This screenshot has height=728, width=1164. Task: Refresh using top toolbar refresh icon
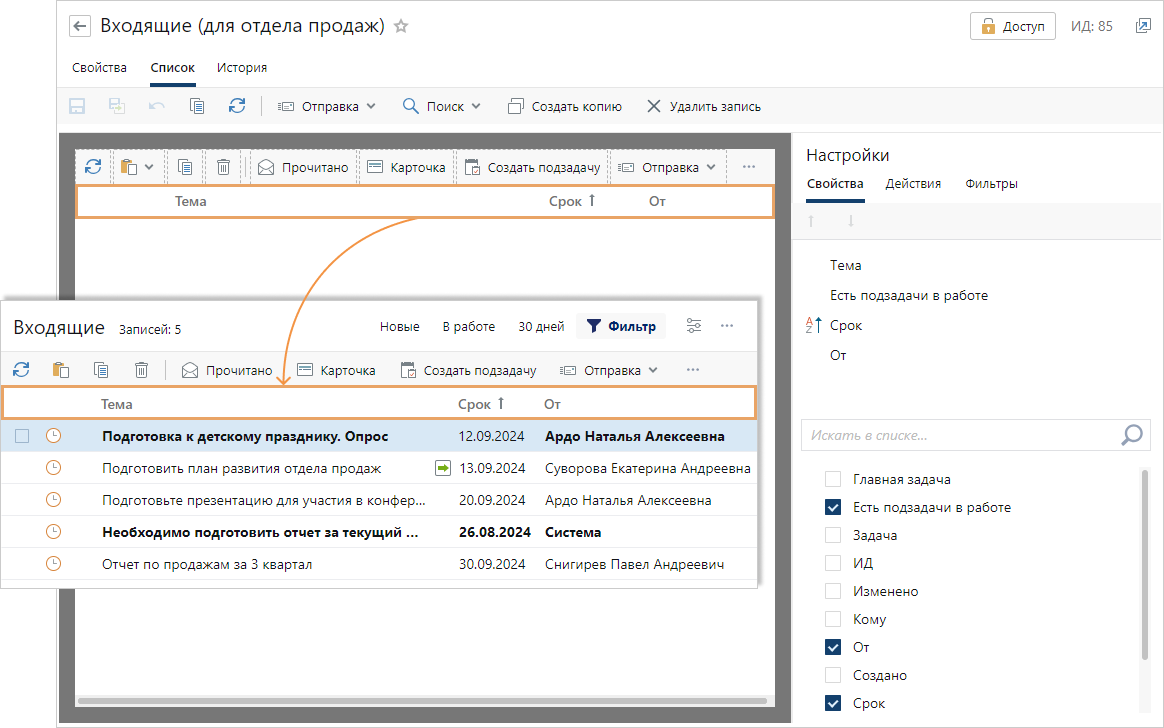pyautogui.click(x=237, y=106)
